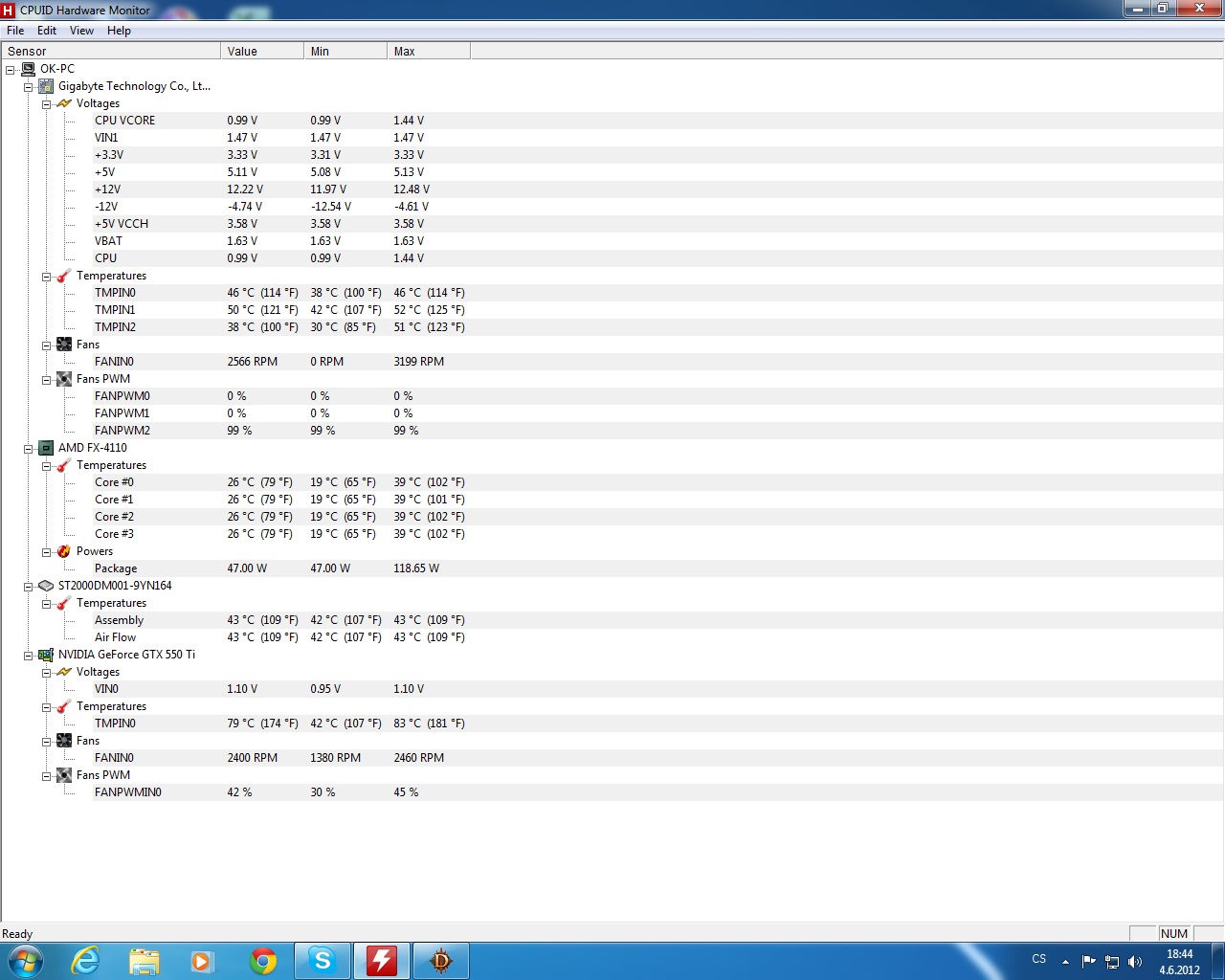Click the 118.65 W max power value
The width and height of the screenshot is (1225, 980).
[416, 568]
